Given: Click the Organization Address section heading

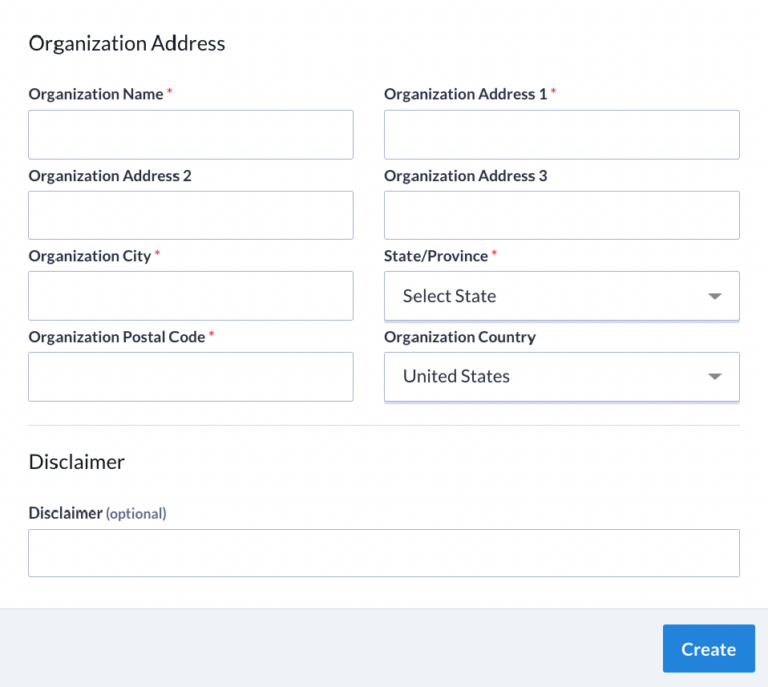Looking at the screenshot, I should coord(127,43).
